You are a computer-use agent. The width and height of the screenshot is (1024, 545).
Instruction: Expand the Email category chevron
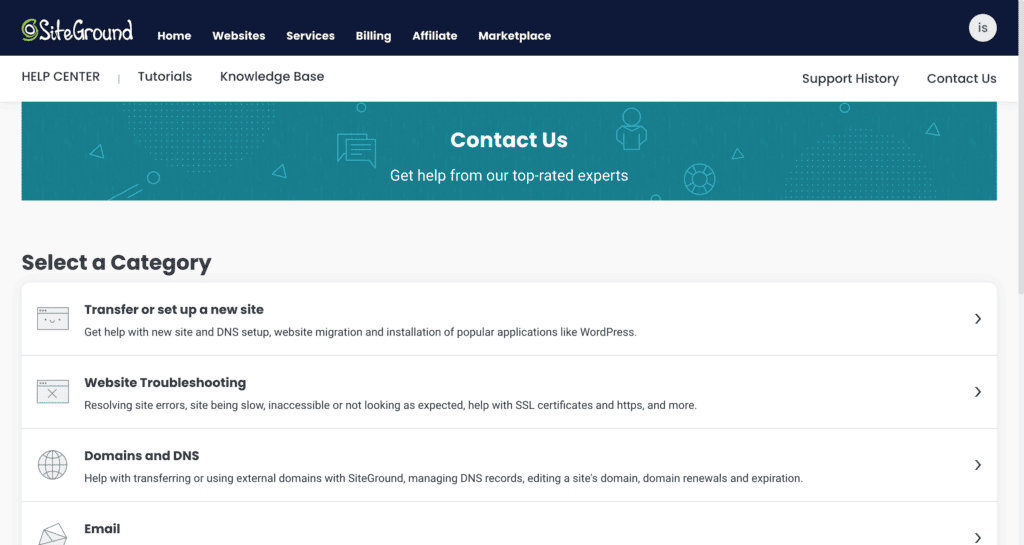[978, 537]
